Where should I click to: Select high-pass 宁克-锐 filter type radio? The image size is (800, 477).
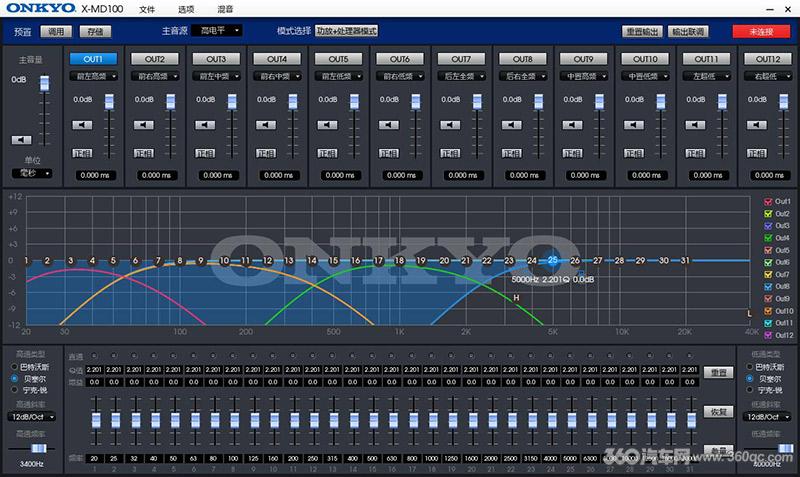[x=15, y=390]
